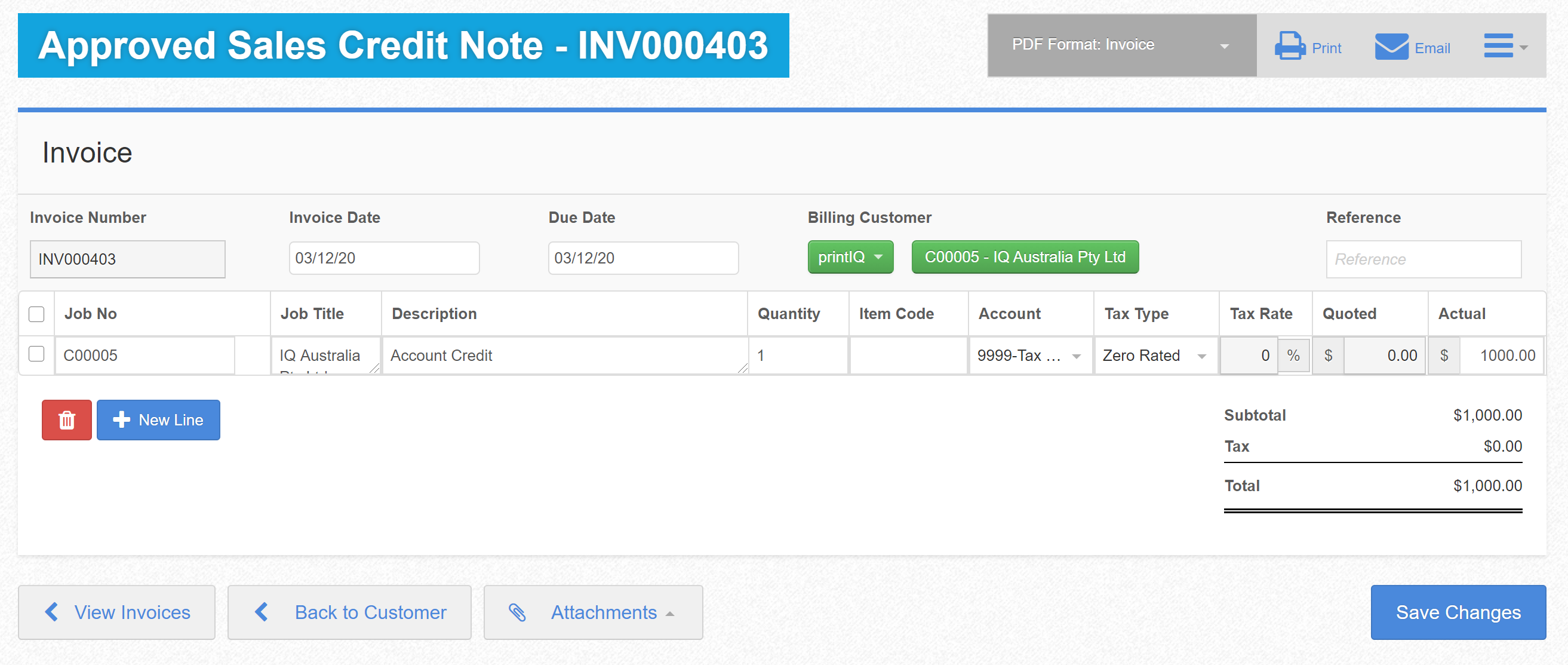Click the plus icon on New Line
This screenshot has height=665, width=1568.
[121, 419]
